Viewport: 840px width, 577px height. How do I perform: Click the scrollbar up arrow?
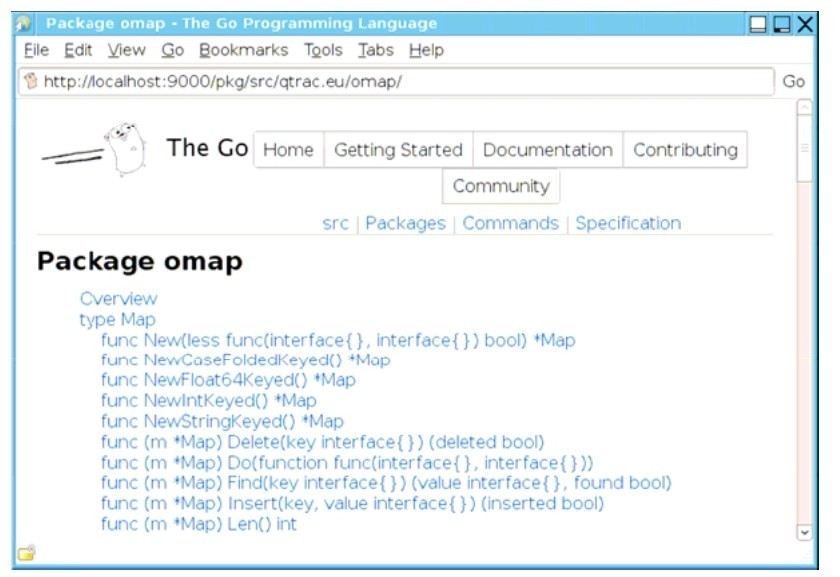[804, 107]
